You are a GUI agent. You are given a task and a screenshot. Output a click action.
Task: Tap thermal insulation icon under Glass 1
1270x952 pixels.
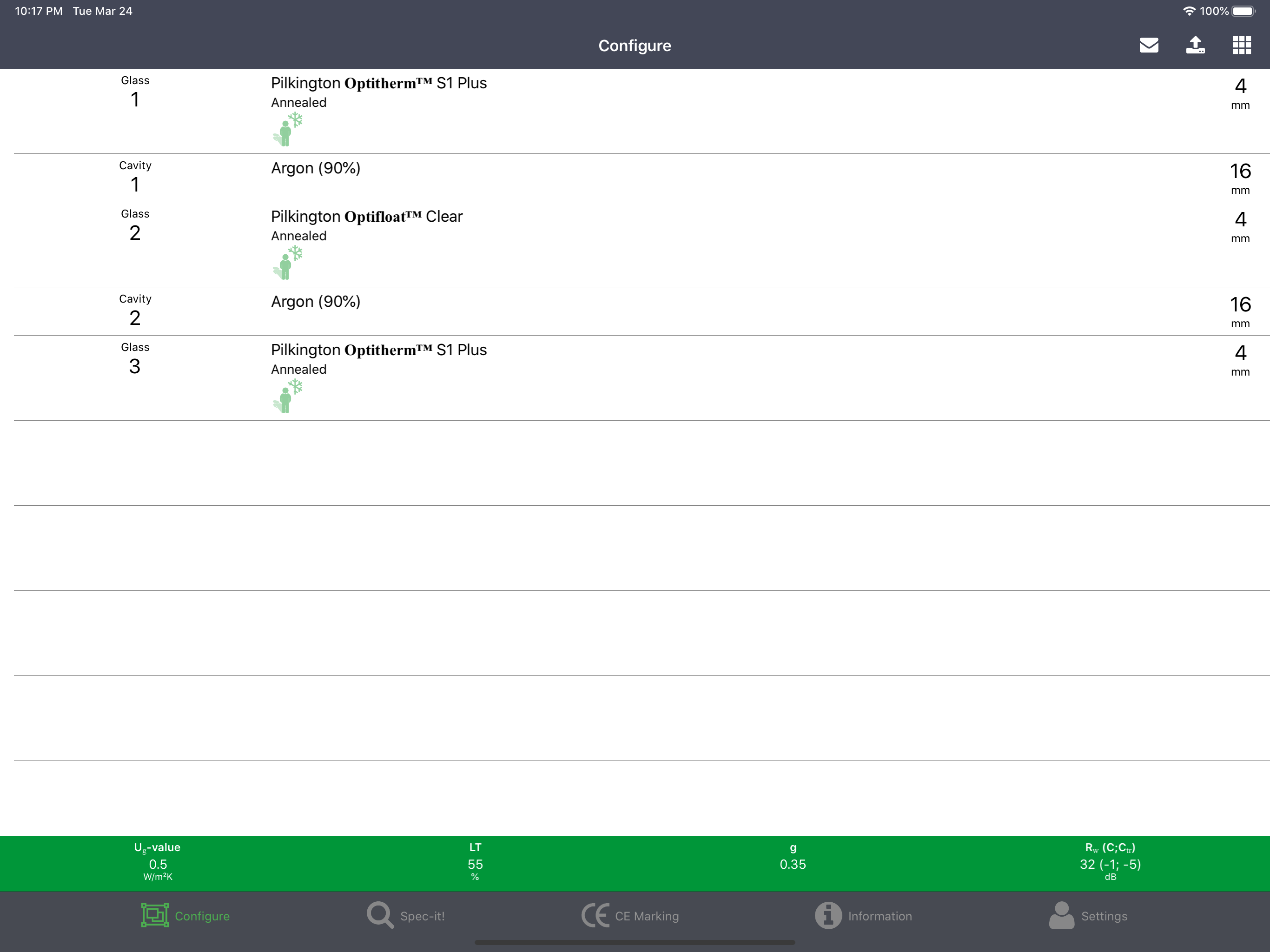click(x=287, y=129)
